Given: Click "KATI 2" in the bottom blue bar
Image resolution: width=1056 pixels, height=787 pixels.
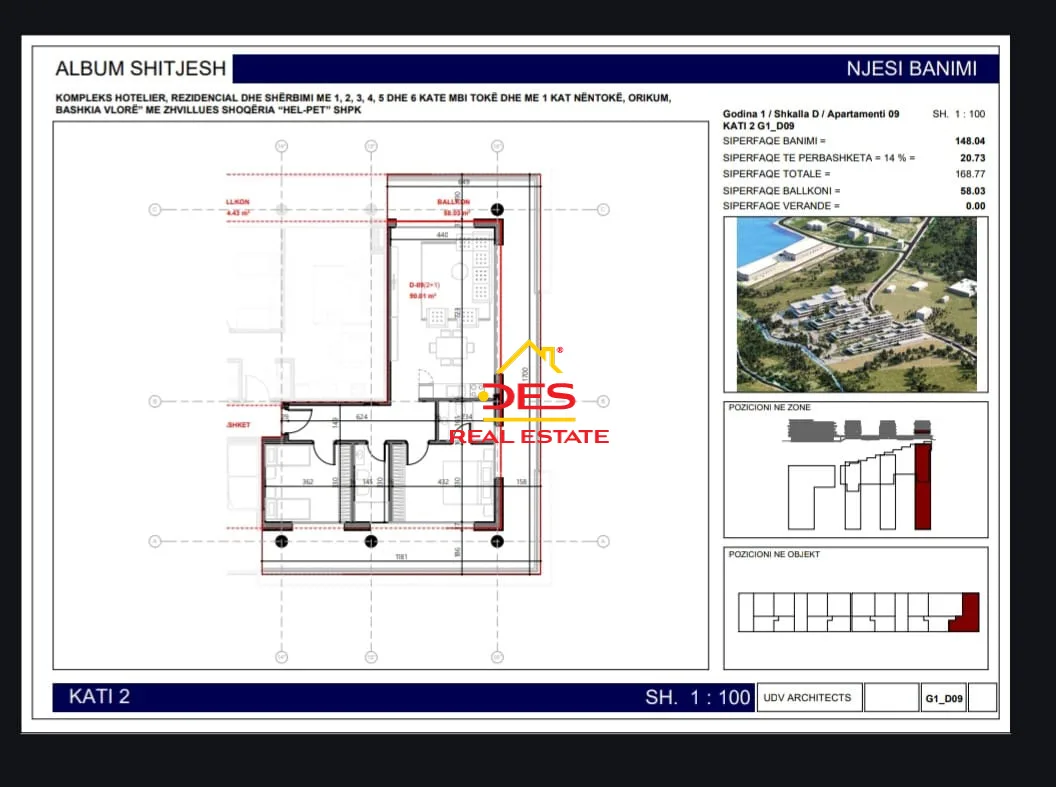Looking at the screenshot, I should 99,697.
